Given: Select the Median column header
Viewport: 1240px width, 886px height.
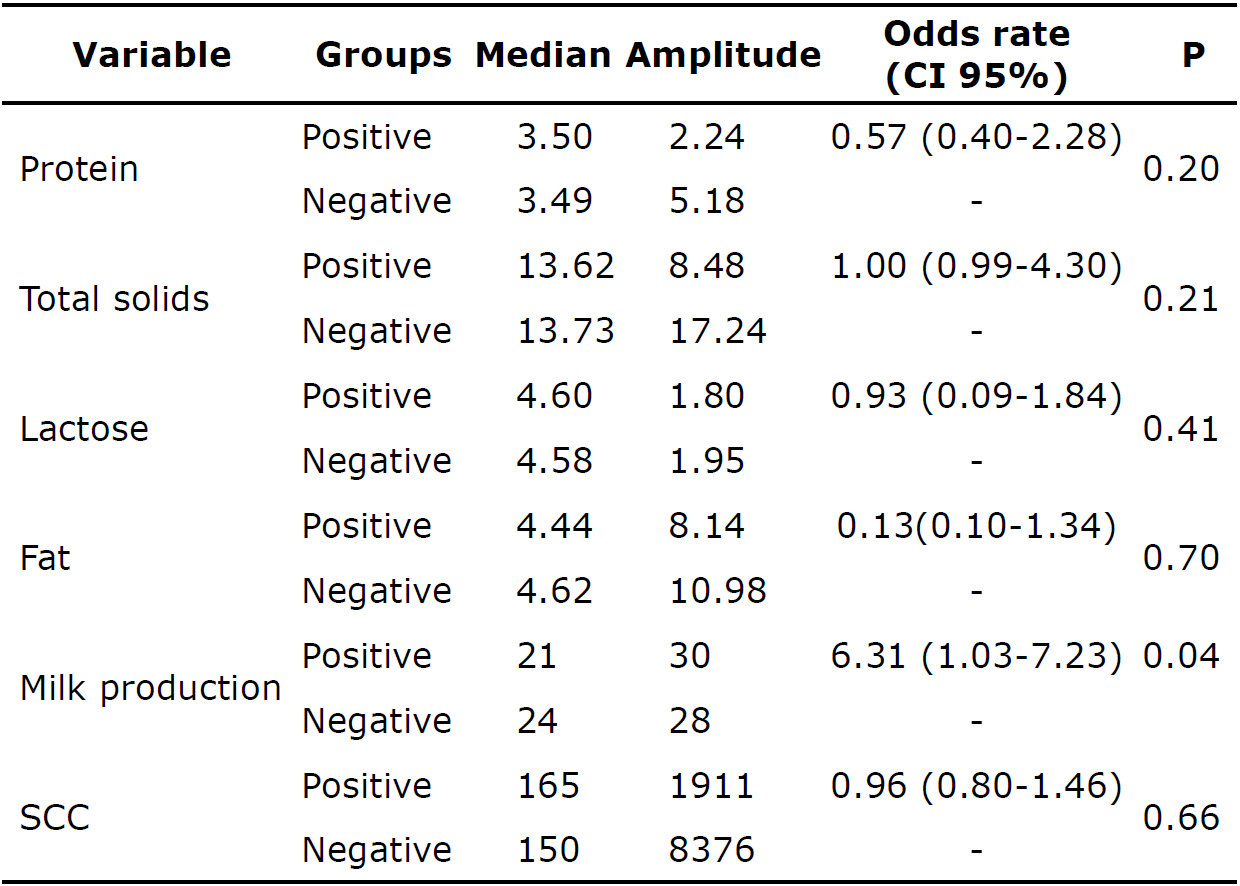Looking at the screenshot, I should [x=544, y=55].
